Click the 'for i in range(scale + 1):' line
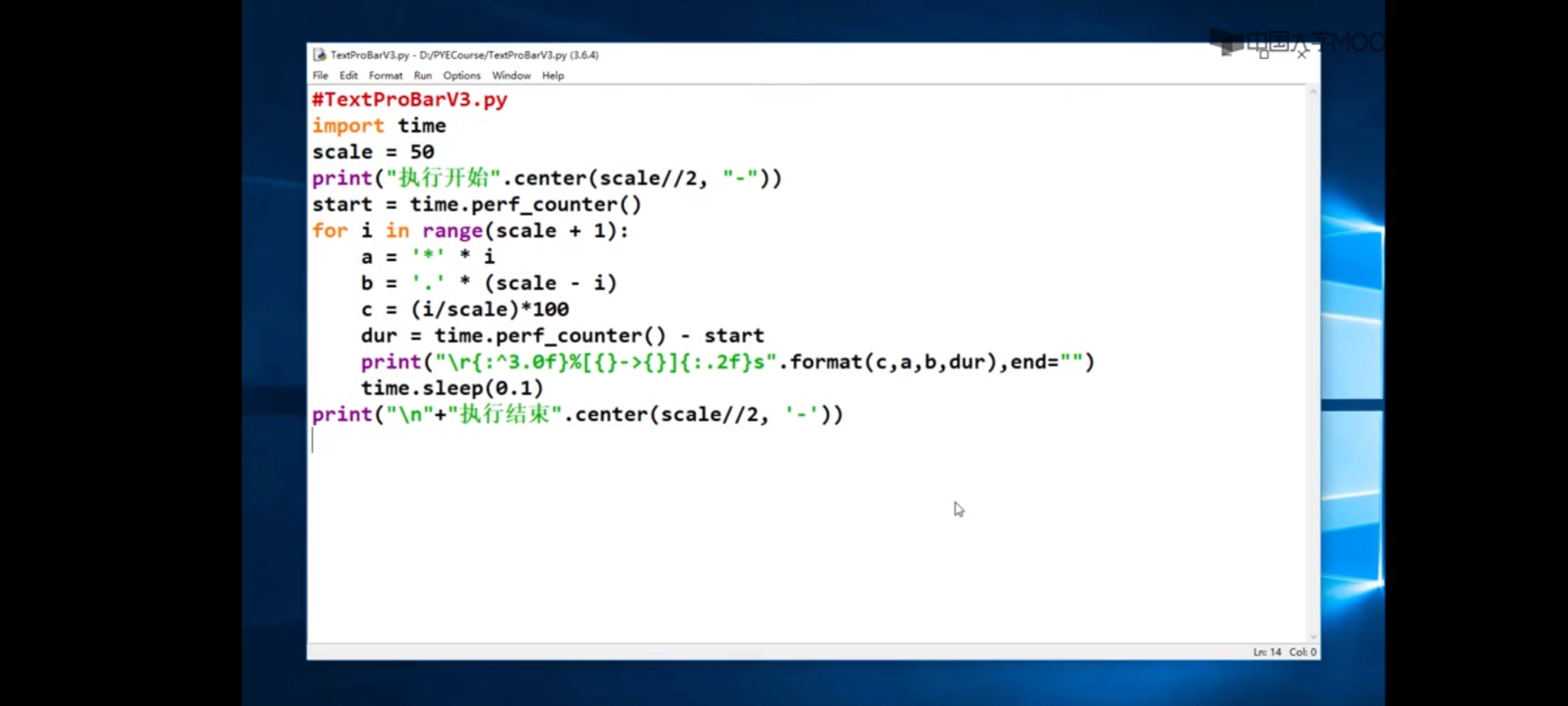The width and height of the screenshot is (1568, 706). pyautogui.click(x=470, y=231)
